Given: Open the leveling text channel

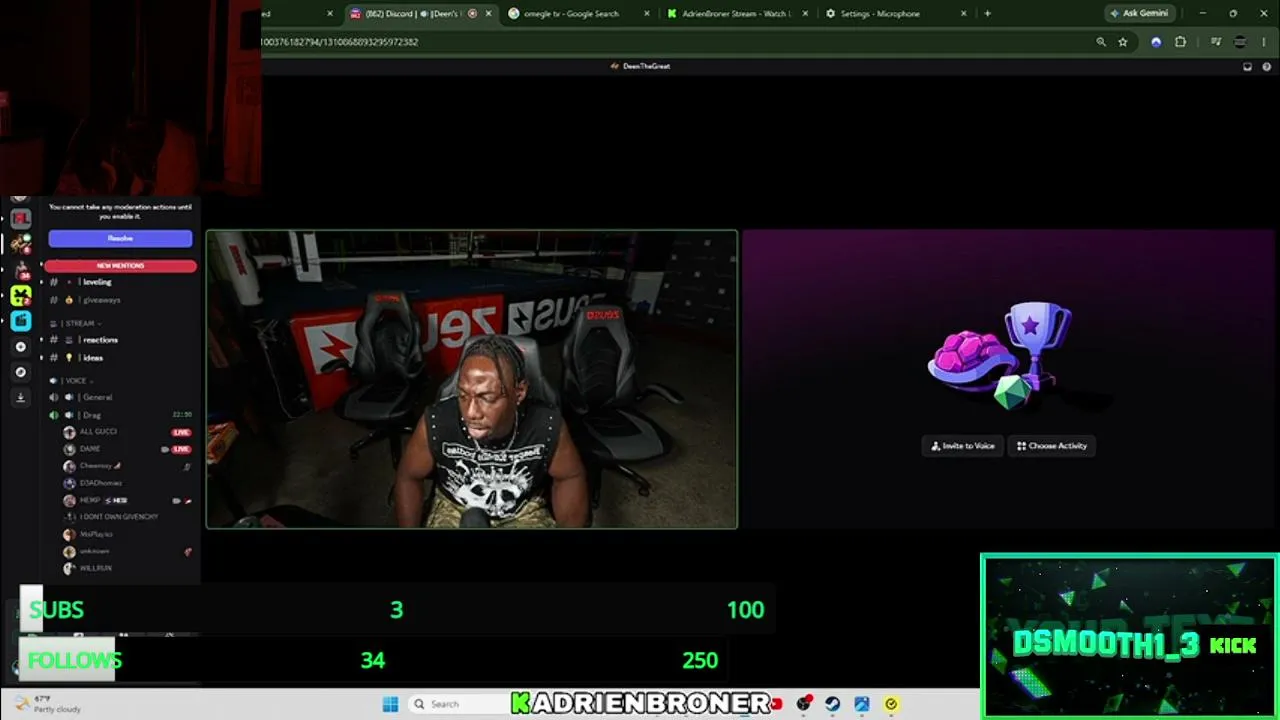Looking at the screenshot, I should point(120,282).
